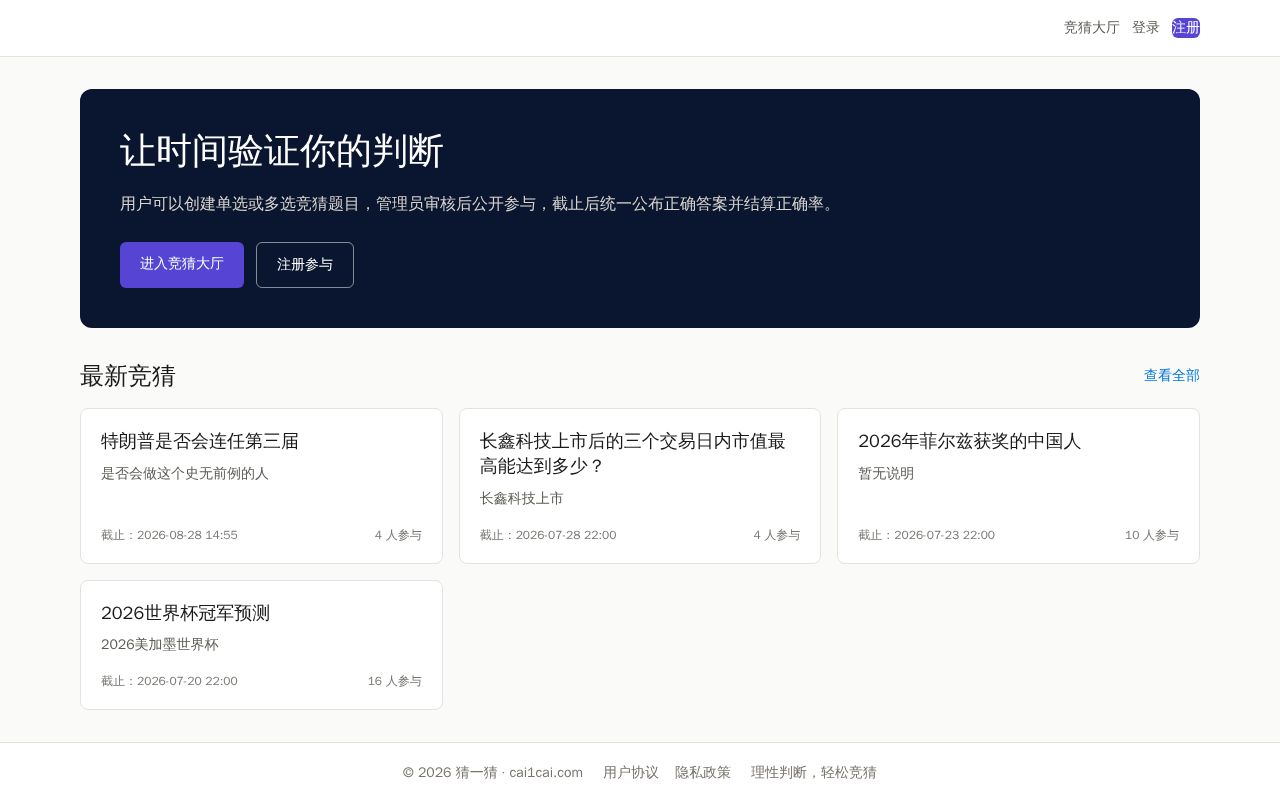Click the 登录 link in the header
The width and height of the screenshot is (1280, 800).
click(x=1146, y=28)
